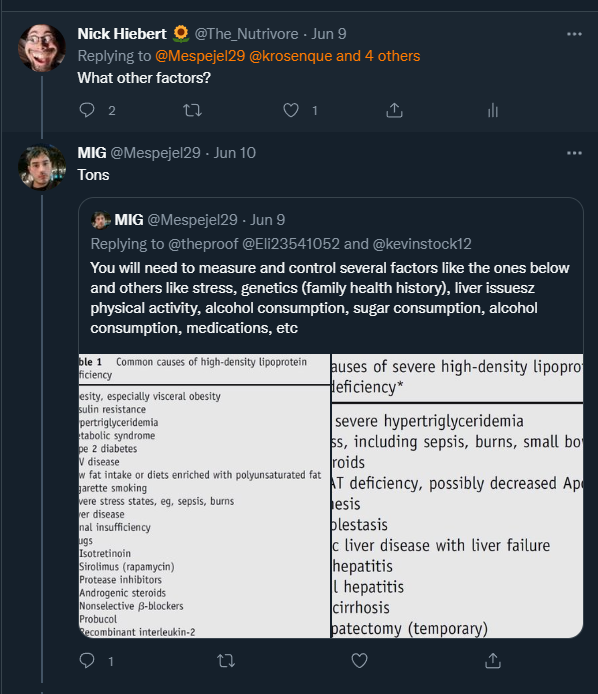The width and height of the screenshot is (598, 694).
Task: Share Nick Hiebert's tweet
Action: tap(394, 110)
